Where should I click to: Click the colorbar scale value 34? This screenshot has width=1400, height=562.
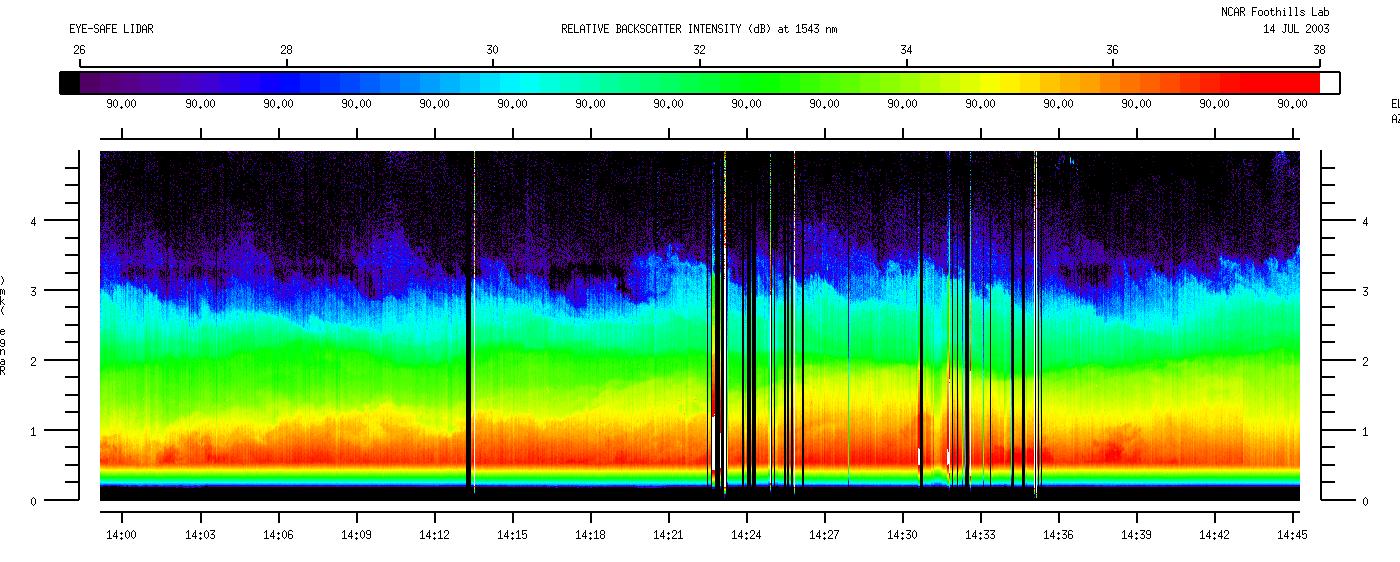coord(906,50)
